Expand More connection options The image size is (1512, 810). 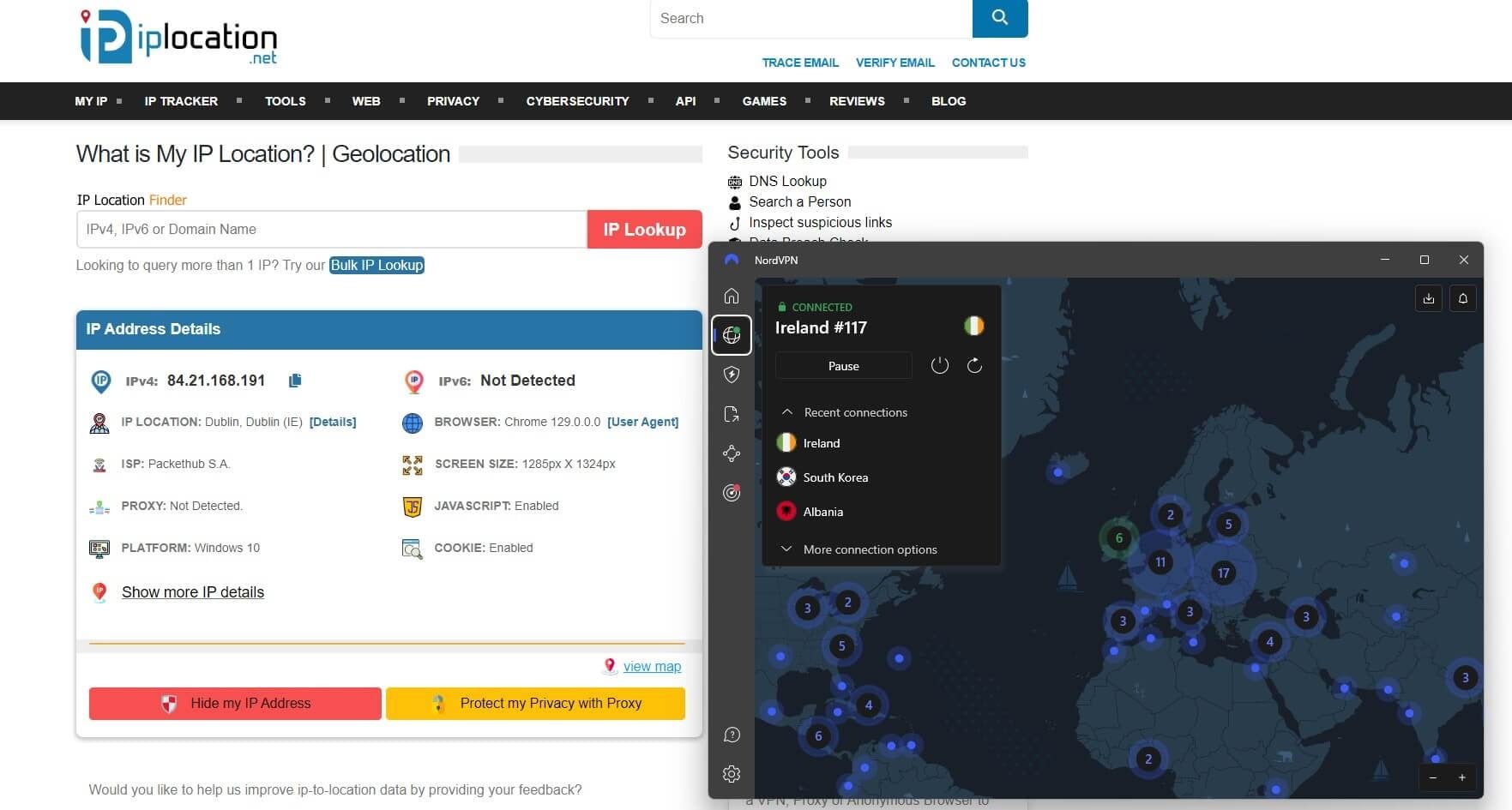[x=858, y=549]
